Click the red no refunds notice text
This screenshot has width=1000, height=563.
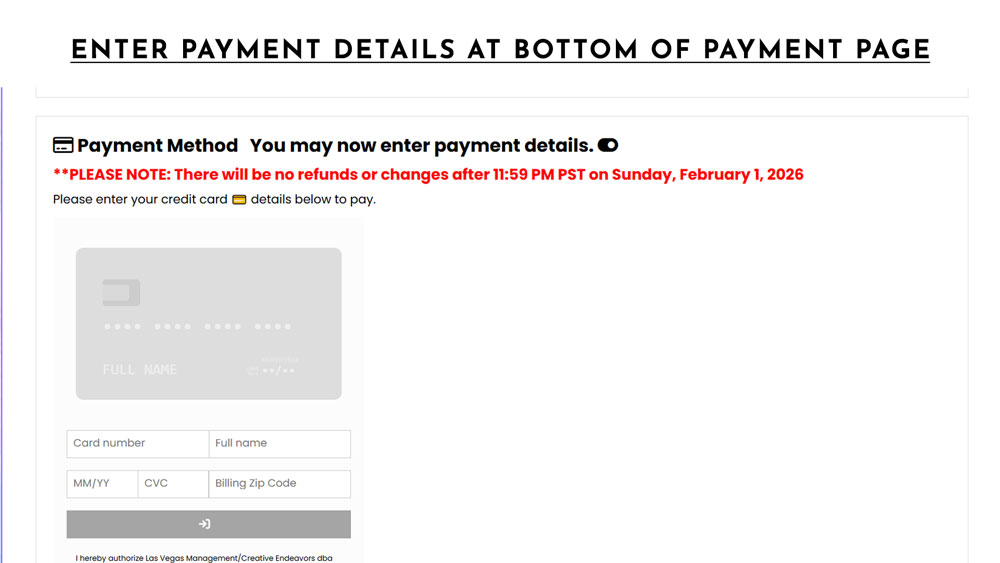point(428,175)
